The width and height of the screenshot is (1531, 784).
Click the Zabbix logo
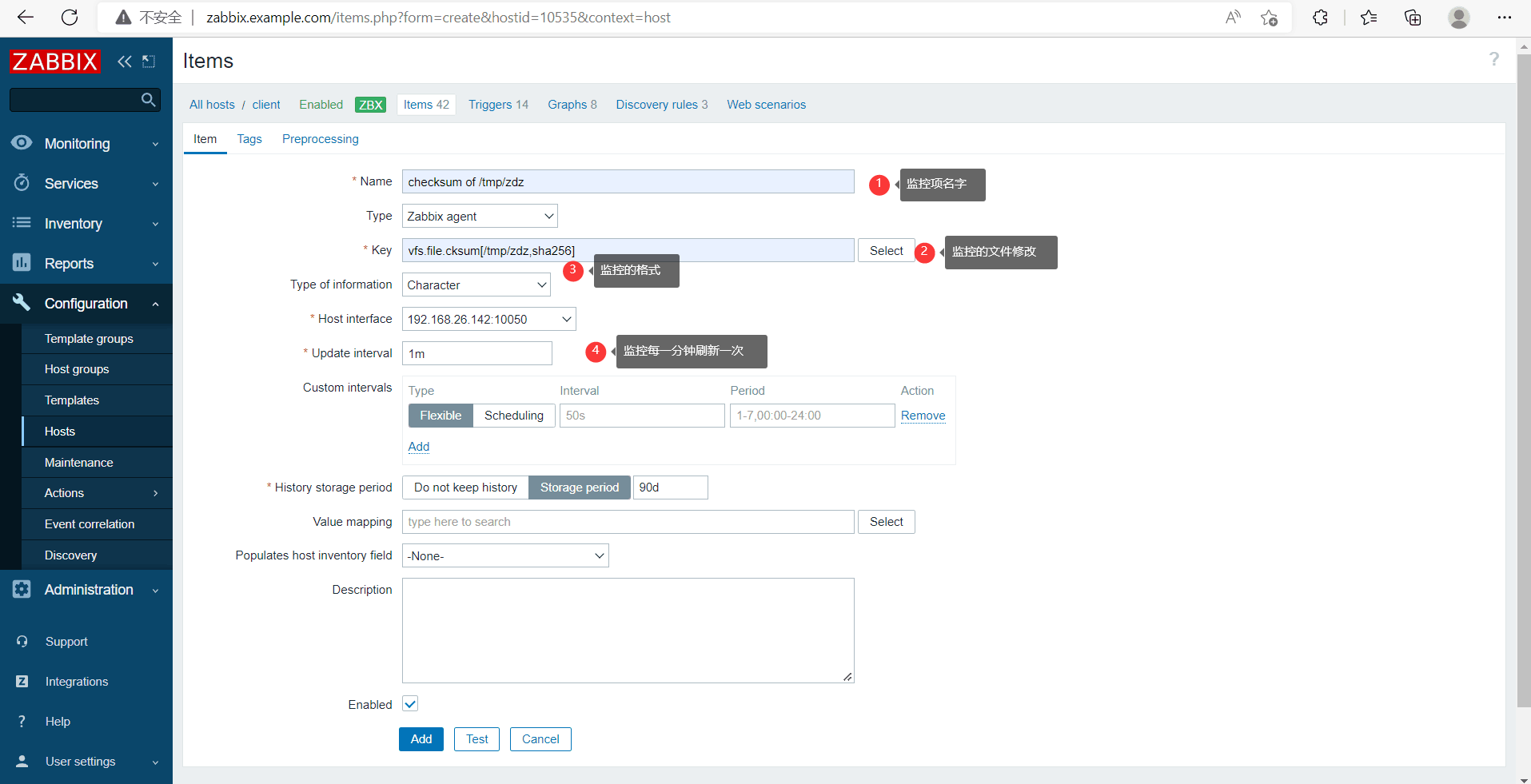pyautogui.click(x=54, y=62)
